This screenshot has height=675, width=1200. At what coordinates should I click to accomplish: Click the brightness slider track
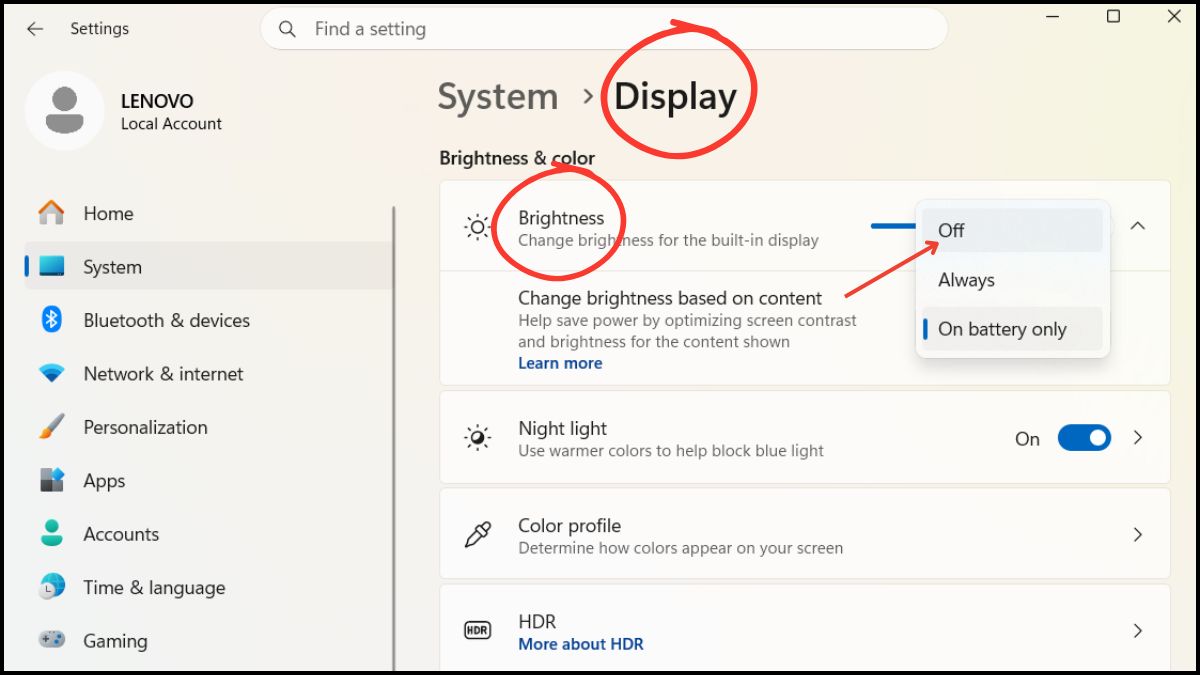pyautogui.click(x=893, y=226)
